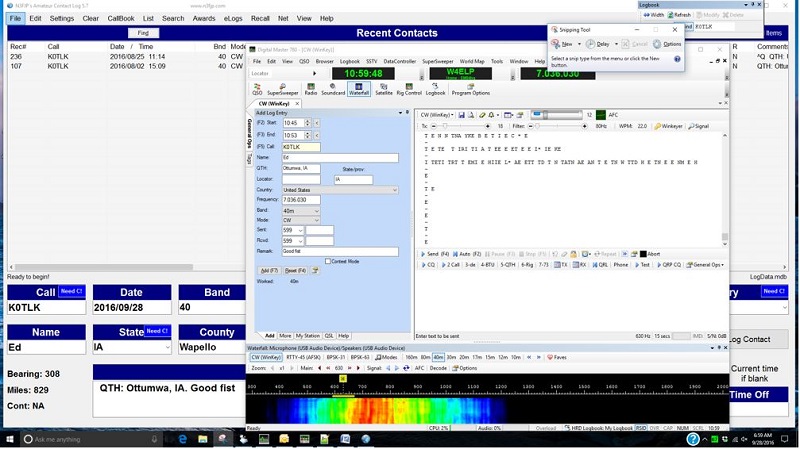Click the New button in Snipping Tool

[562, 44]
